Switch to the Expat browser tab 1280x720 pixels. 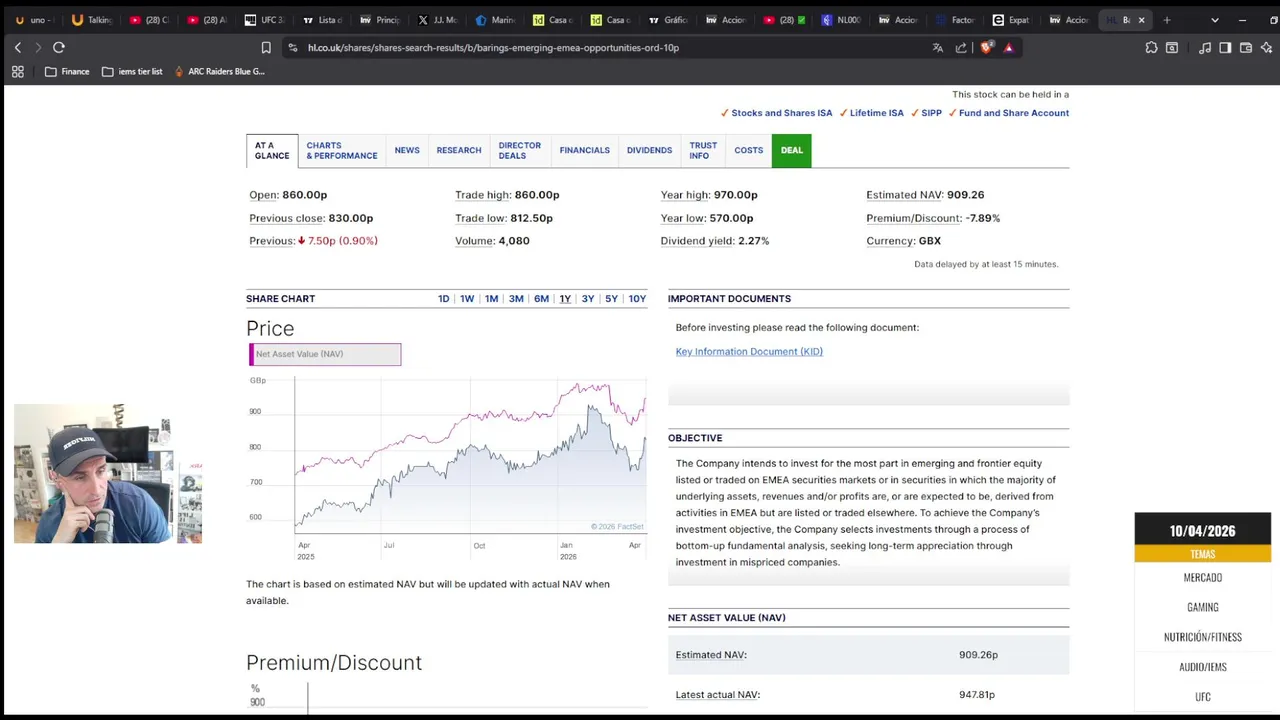click(x=1013, y=20)
